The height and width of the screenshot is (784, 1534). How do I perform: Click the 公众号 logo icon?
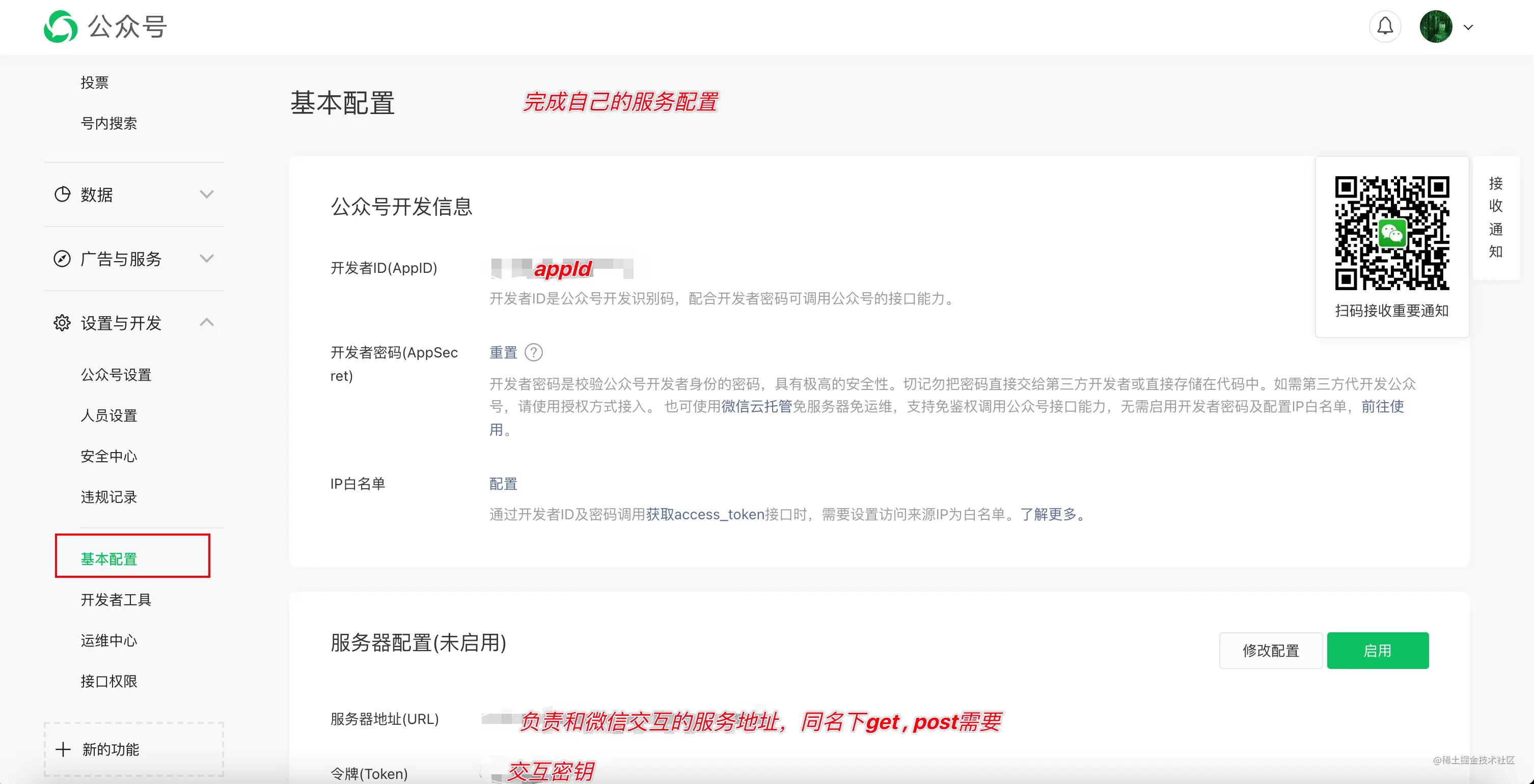tap(63, 26)
